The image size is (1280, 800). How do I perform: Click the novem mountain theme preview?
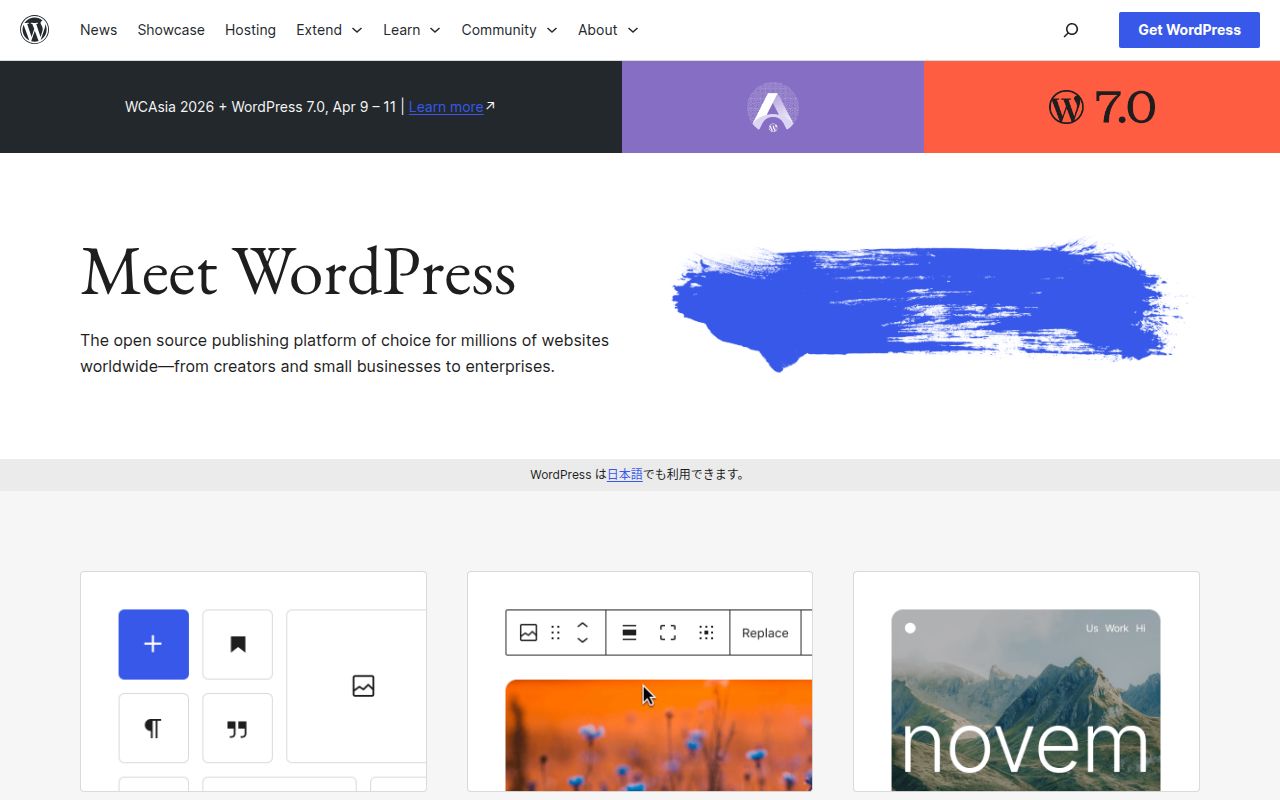1026,700
